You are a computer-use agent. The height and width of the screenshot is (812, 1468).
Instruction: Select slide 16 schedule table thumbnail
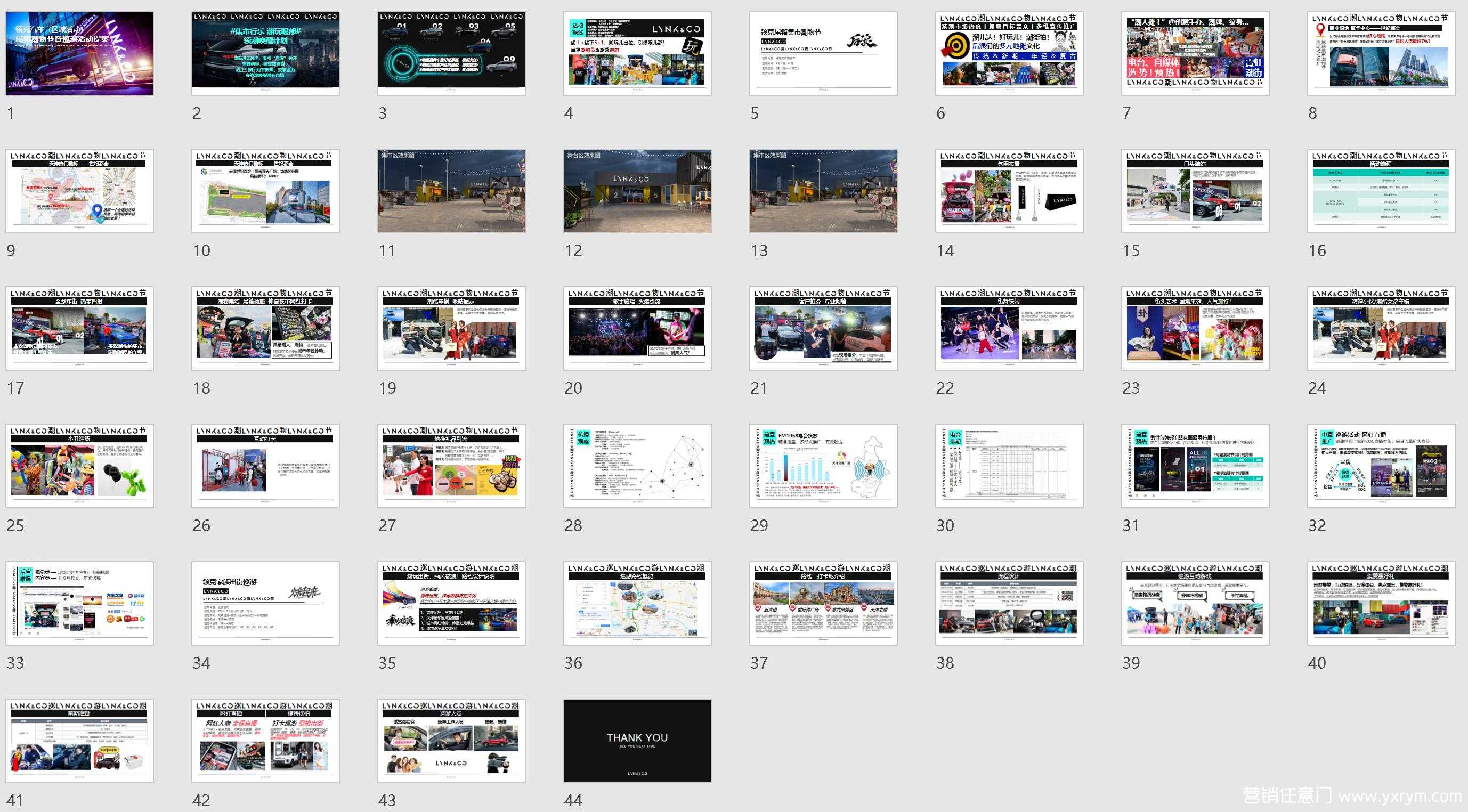pyautogui.click(x=1381, y=191)
